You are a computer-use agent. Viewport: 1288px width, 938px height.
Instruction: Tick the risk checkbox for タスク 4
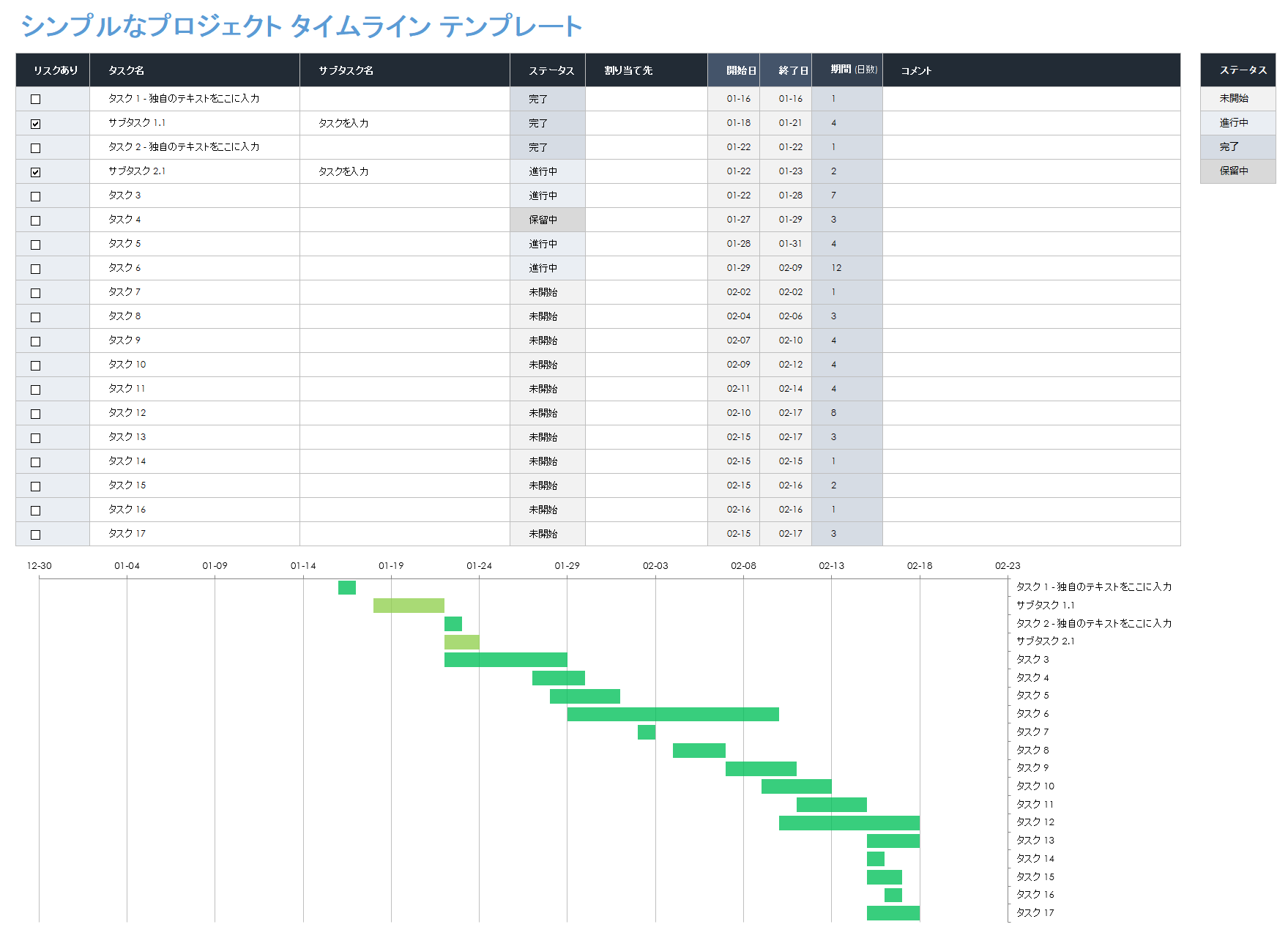point(35,220)
